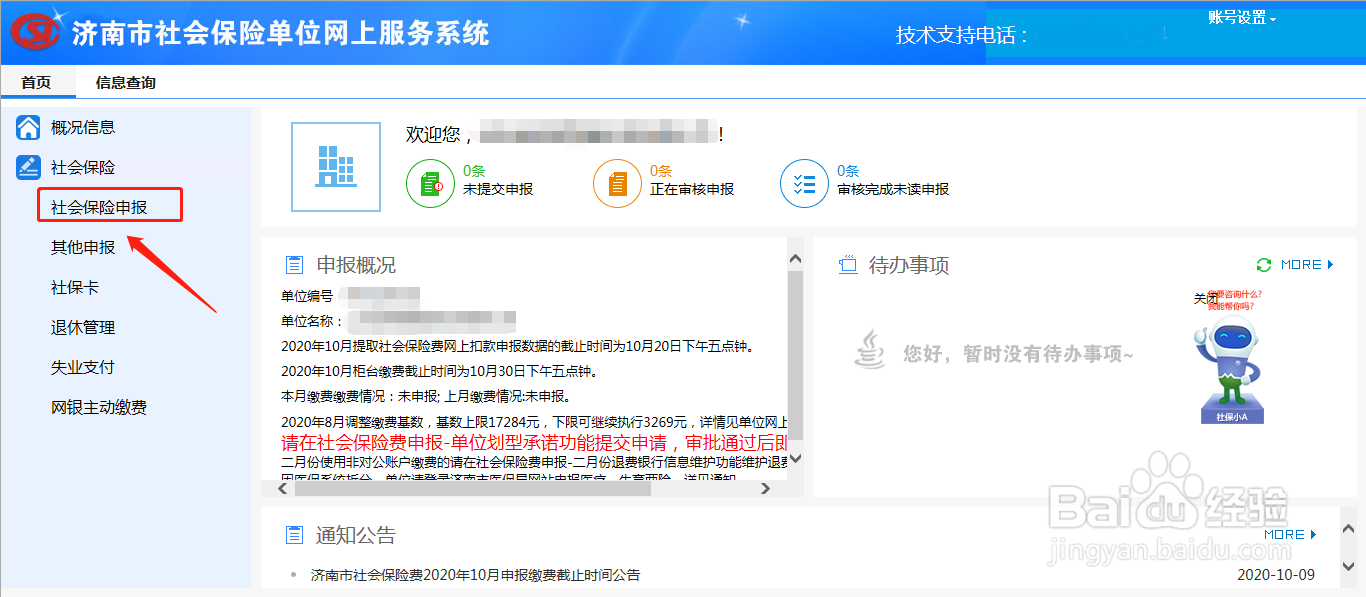
Task: Open the 申报缴费截止时间公告 notice link
Action: click(473, 574)
